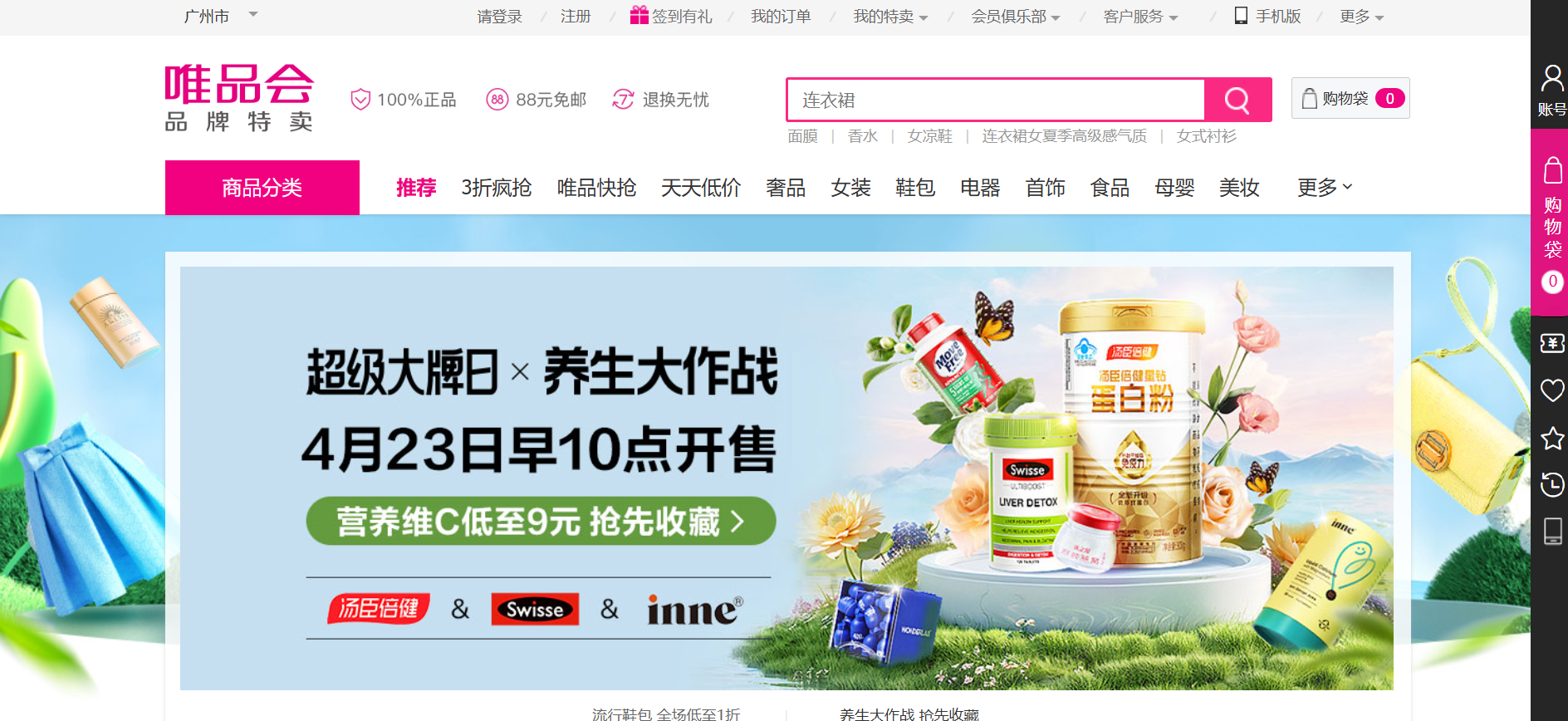Select the 美妆 navigation tab

point(1238,188)
